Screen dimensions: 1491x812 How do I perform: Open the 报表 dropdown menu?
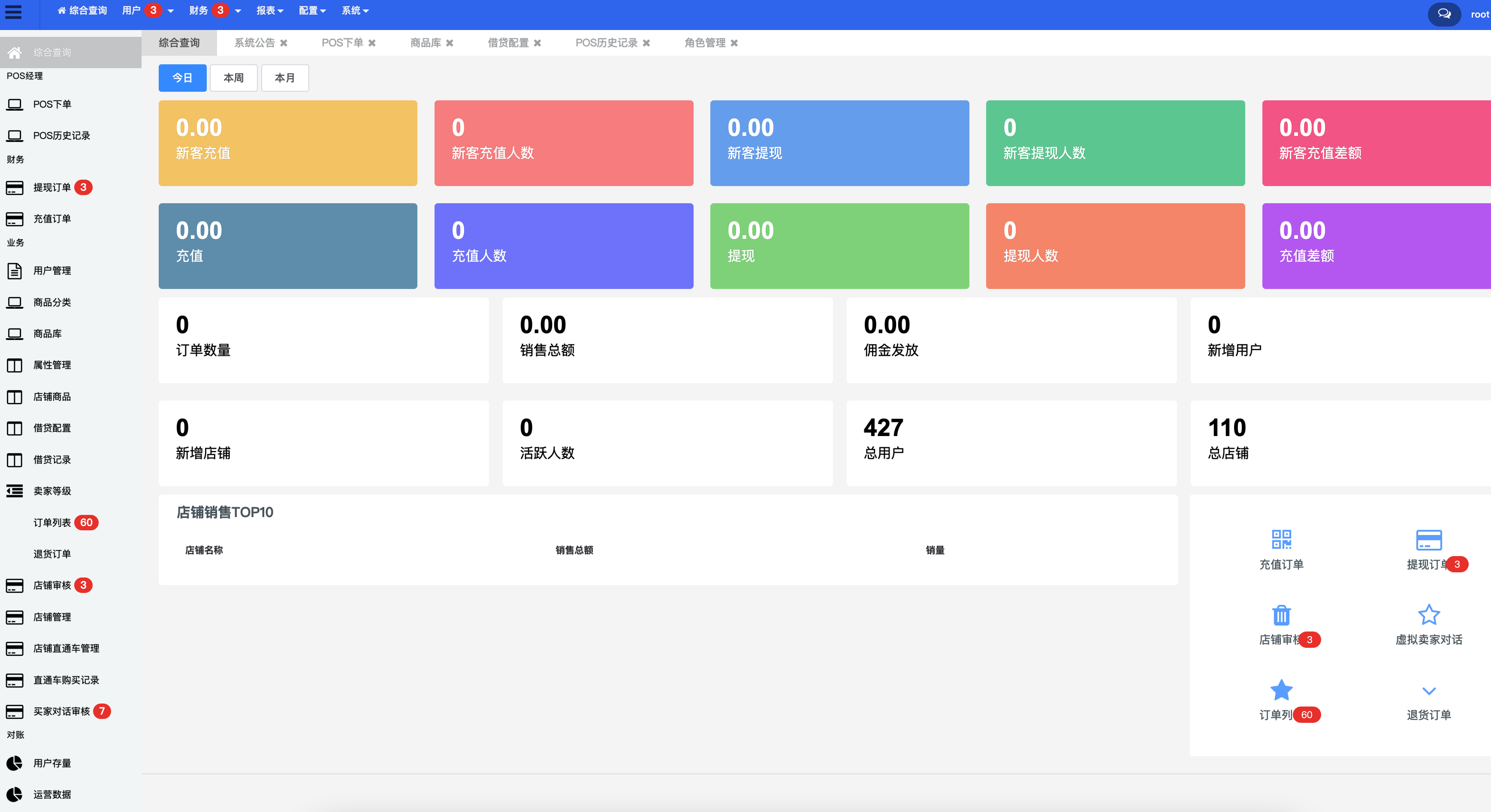270,10
